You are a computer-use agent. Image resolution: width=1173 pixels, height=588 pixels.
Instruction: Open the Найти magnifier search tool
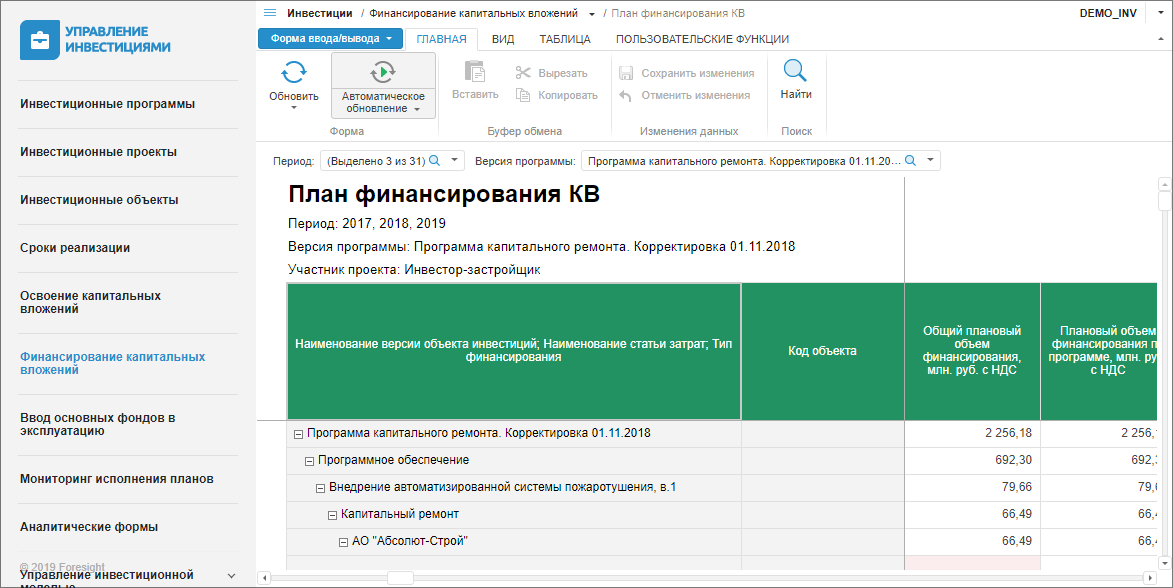(x=795, y=71)
